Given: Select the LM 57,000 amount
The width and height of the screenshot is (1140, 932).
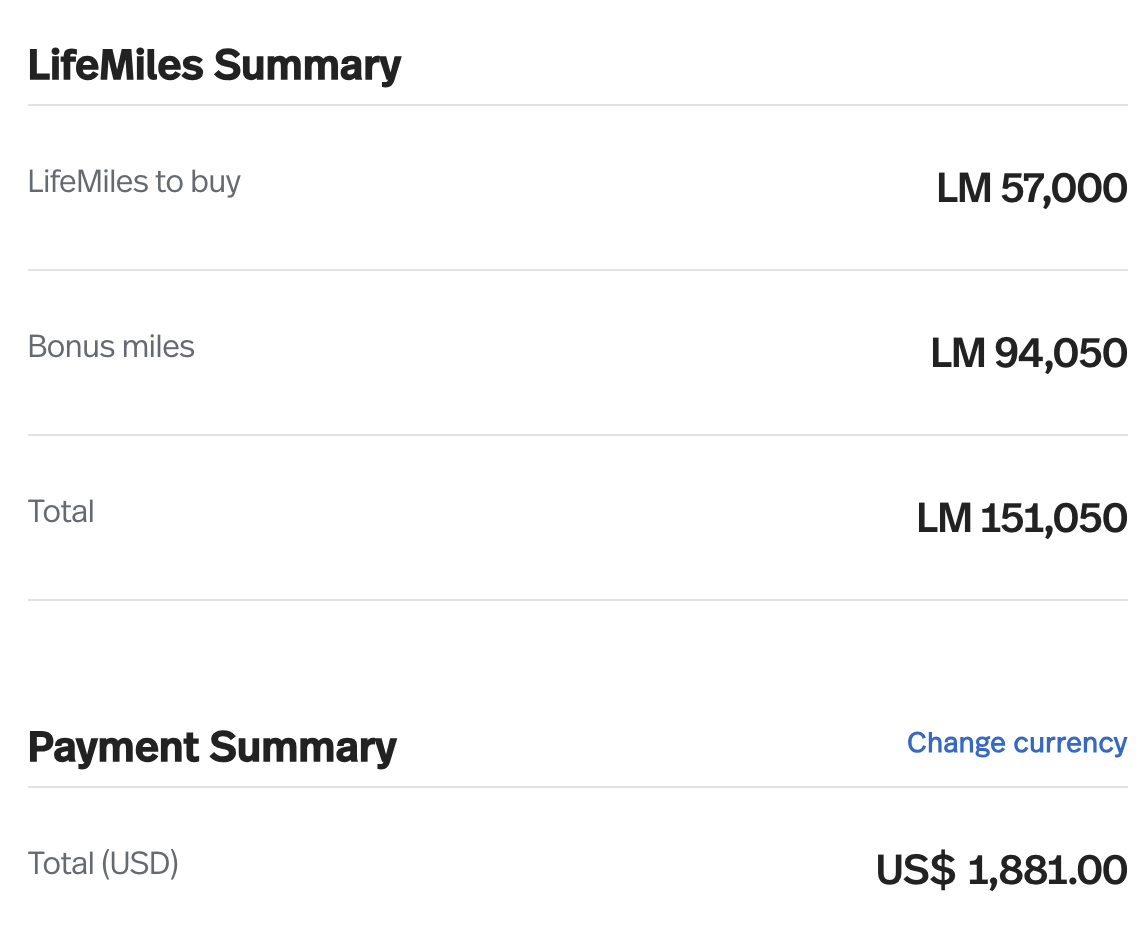Looking at the screenshot, I should coord(1031,188).
